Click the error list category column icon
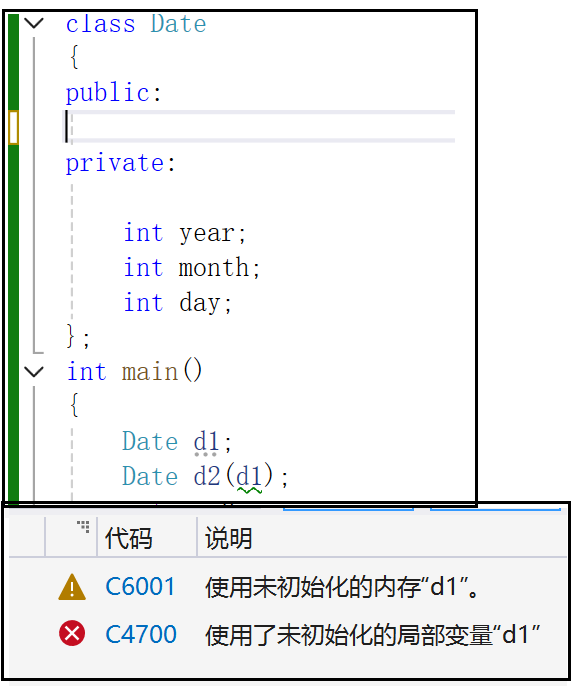This screenshot has width=576, height=688. [83, 526]
